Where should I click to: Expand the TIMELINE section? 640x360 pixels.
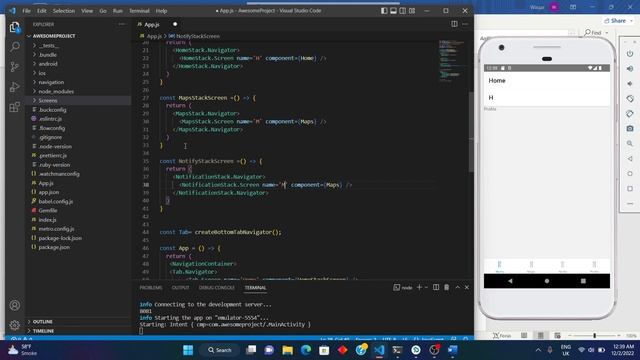pyautogui.click(x=43, y=331)
